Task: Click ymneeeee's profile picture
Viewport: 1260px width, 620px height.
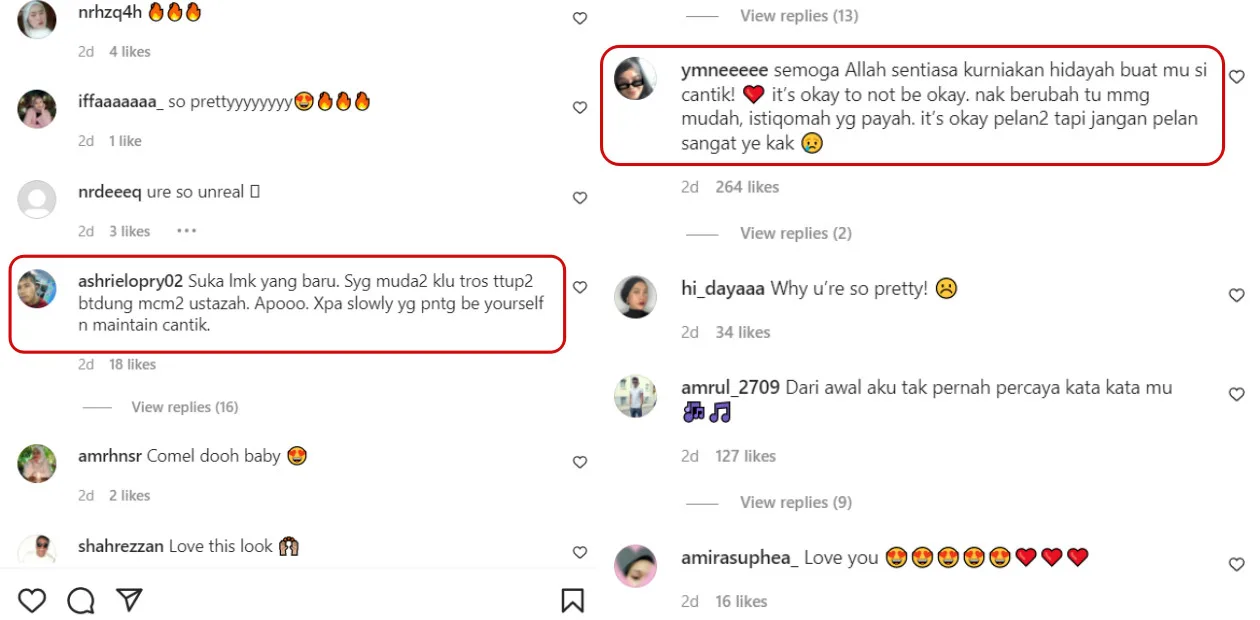Action: (x=635, y=79)
